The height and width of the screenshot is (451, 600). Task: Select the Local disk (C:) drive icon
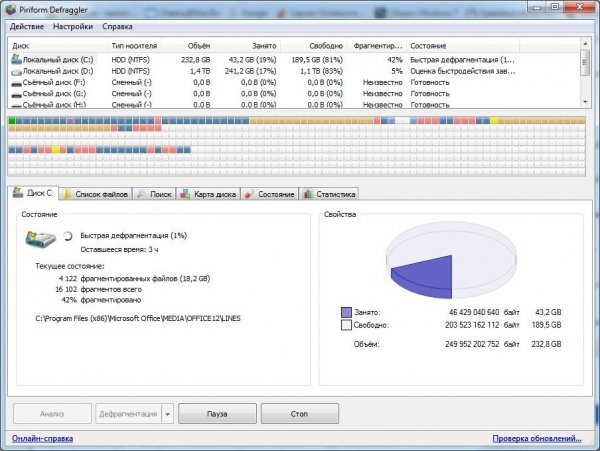16,59
